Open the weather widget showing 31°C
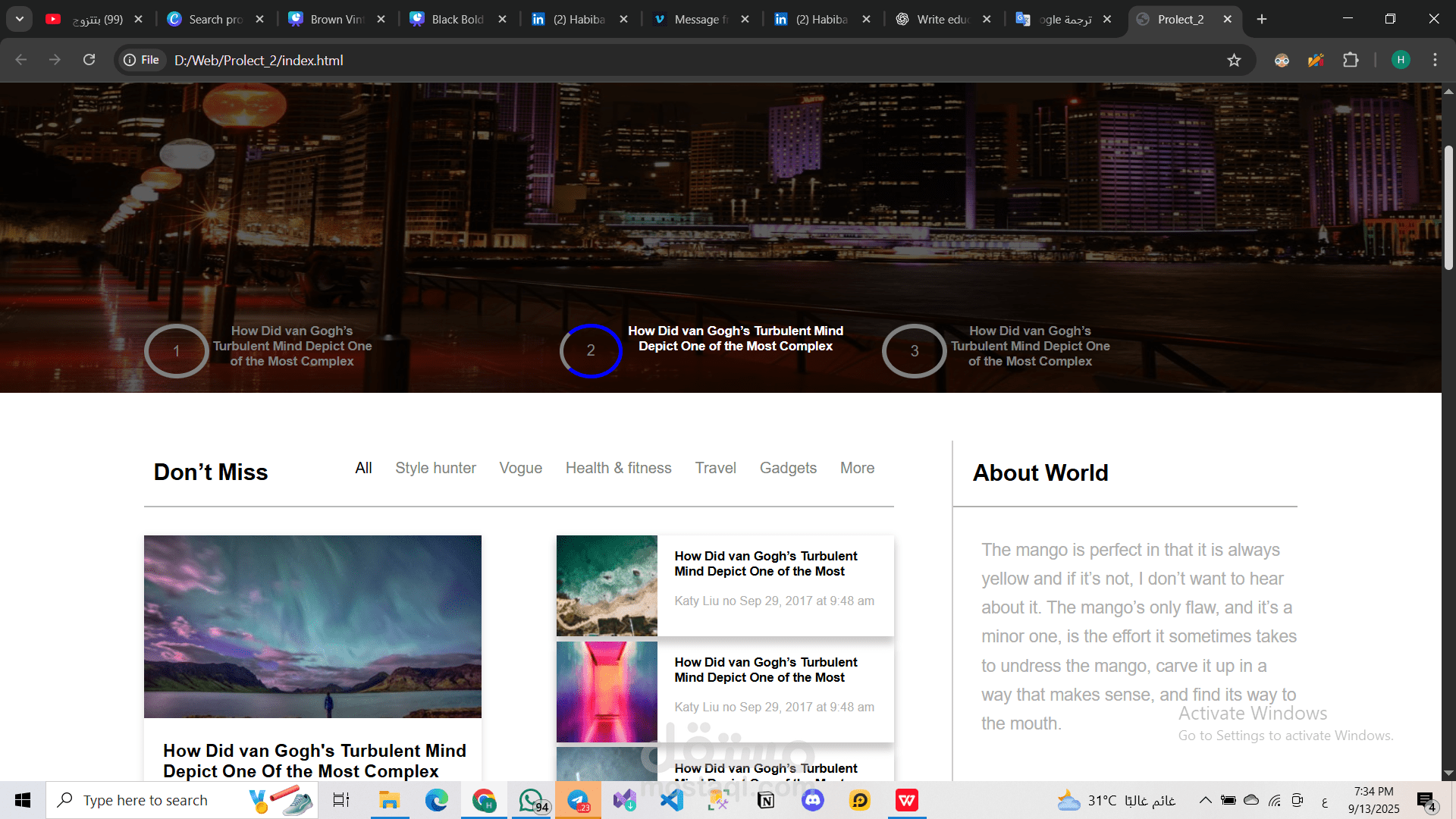This screenshot has height=819, width=1456. pos(1116,800)
